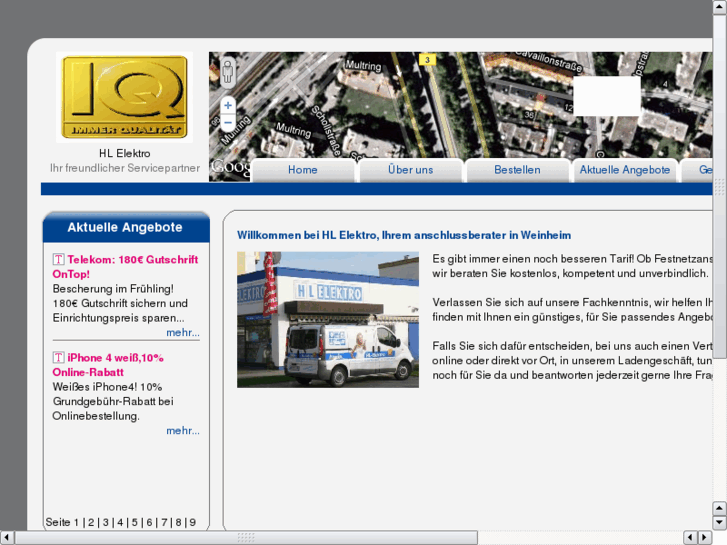Click mehr... under the Telekom Gutschrift offer
This screenshot has height=545, width=727.
pos(183,333)
